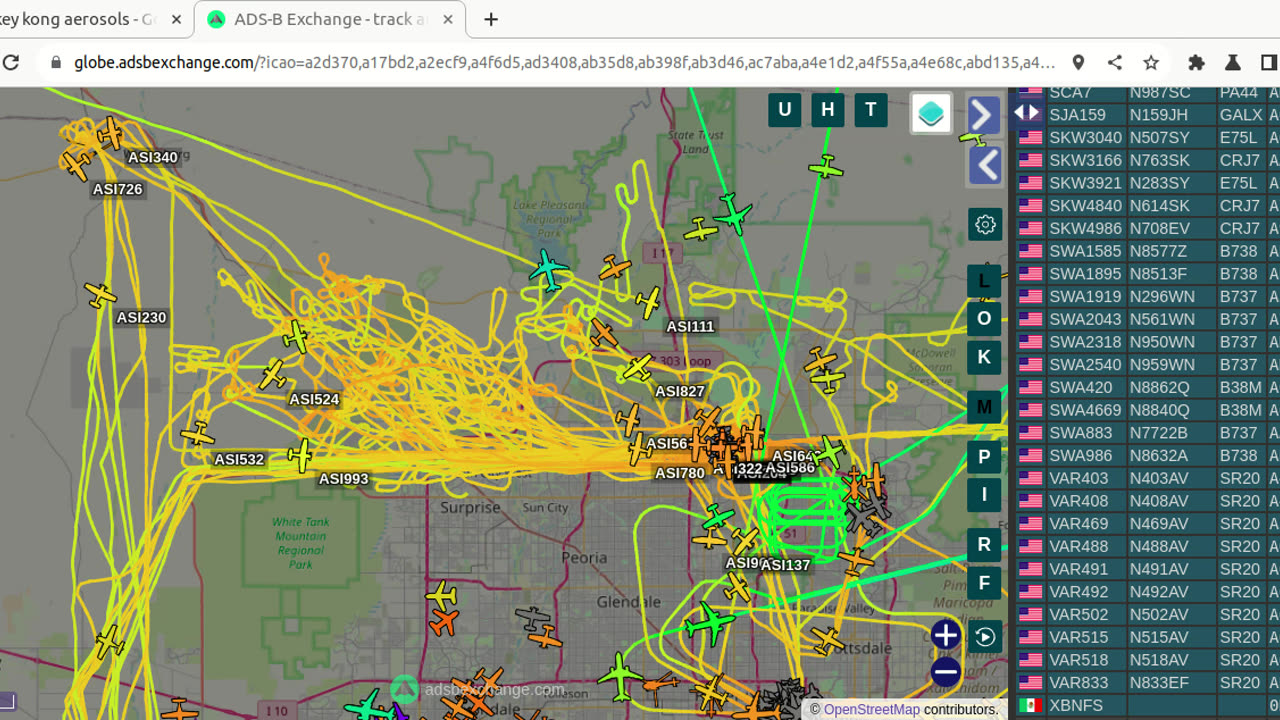Select the aircraft icon above the ASI230 label
Image resolution: width=1280 pixels, height=720 pixels.
[x=101, y=295]
